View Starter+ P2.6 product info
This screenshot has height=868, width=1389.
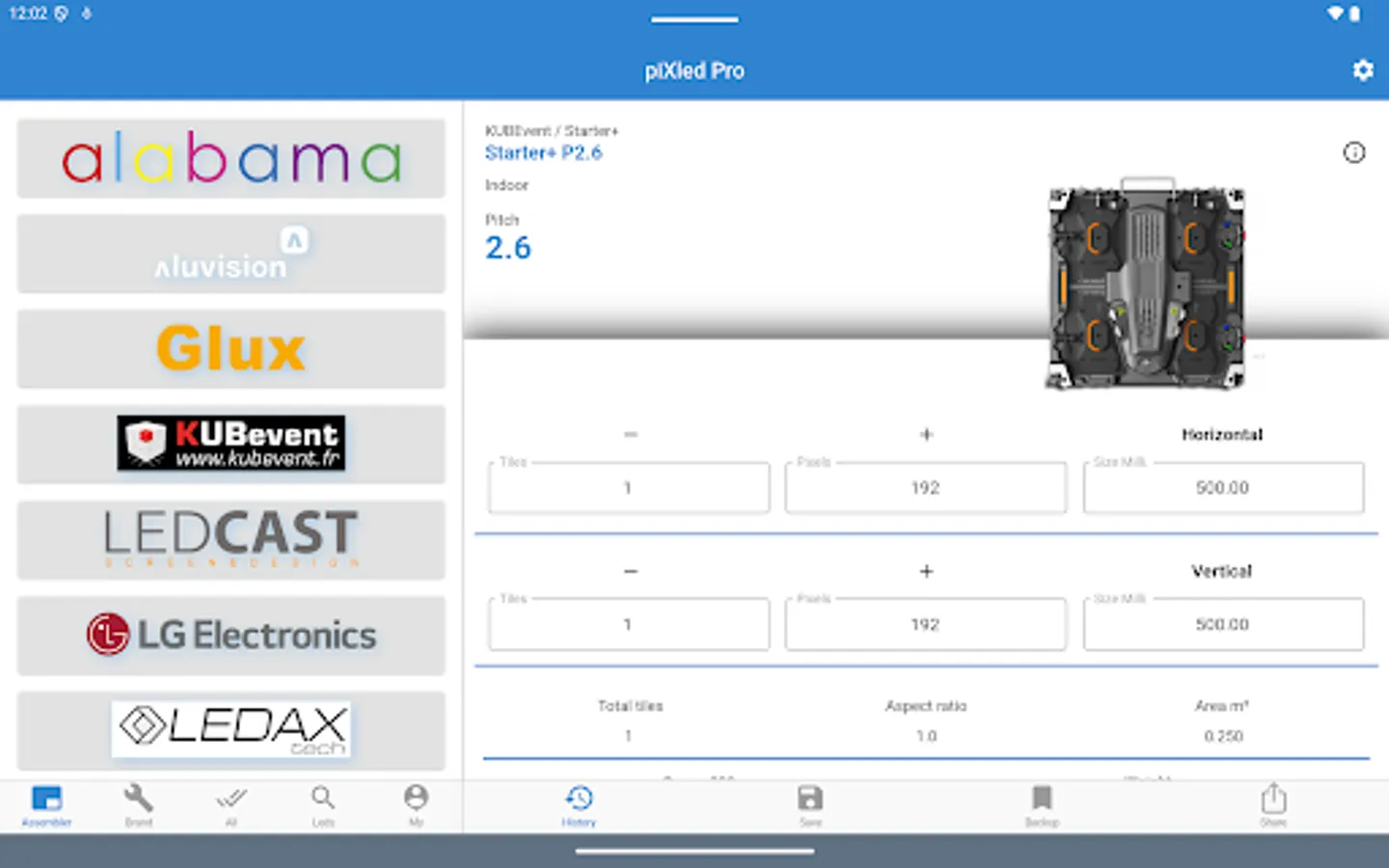coord(1354,152)
